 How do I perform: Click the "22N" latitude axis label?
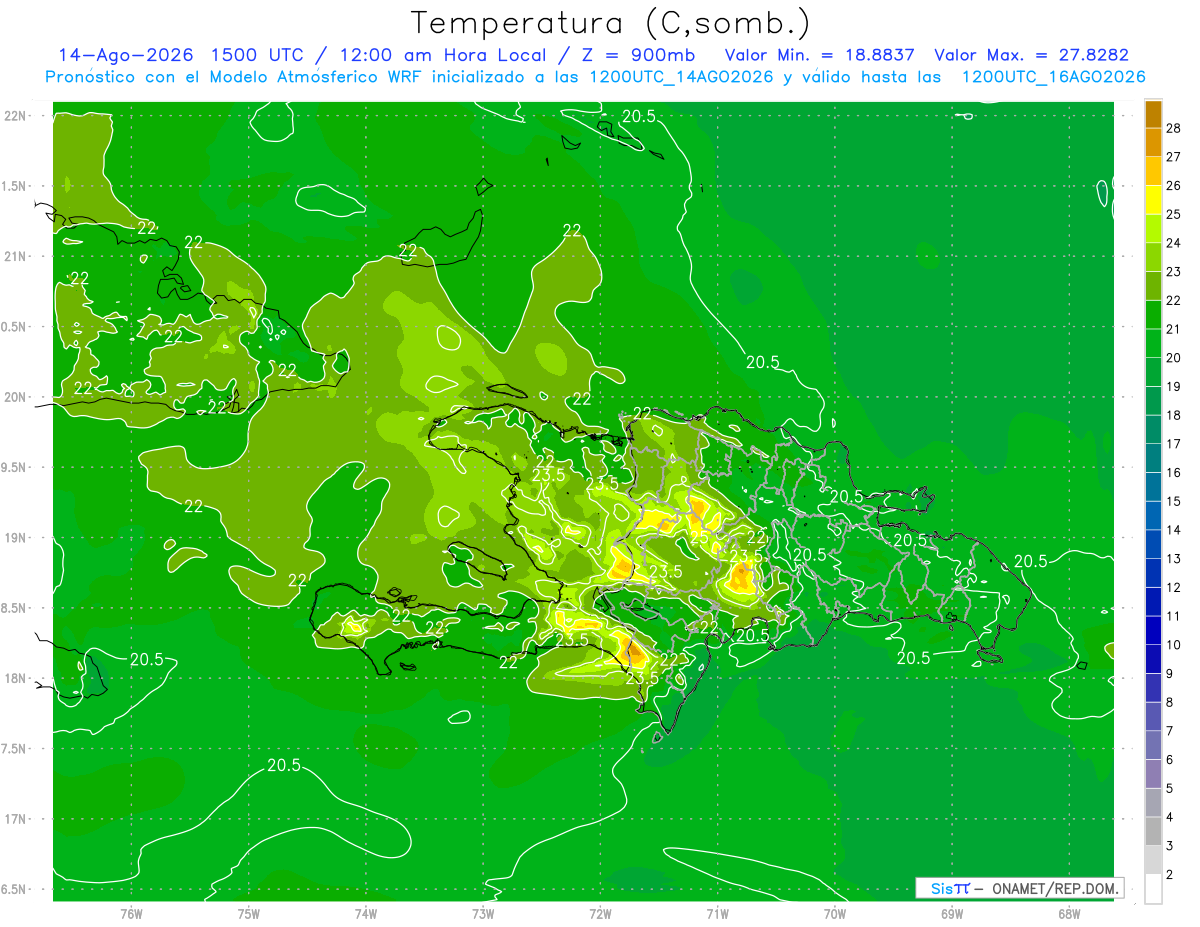click(15, 116)
